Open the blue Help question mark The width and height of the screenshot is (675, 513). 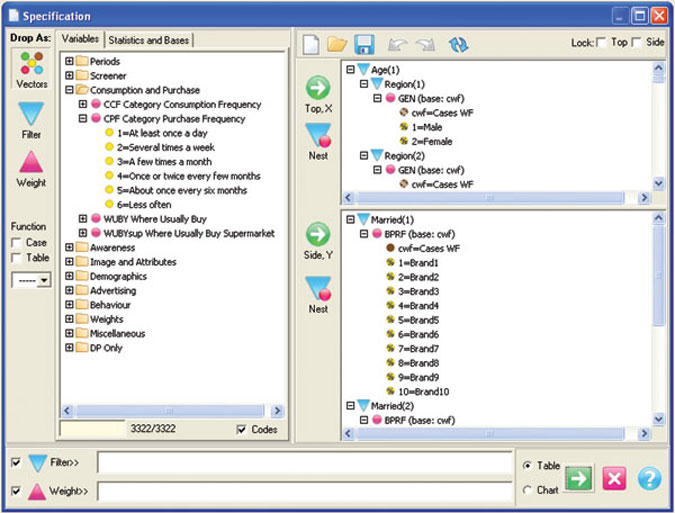[x=649, y=479]
